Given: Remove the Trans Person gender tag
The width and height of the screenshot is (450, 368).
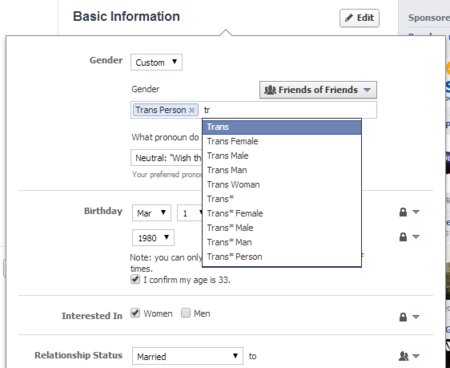Looking at the screenshot, I should [x=192, y=110].
